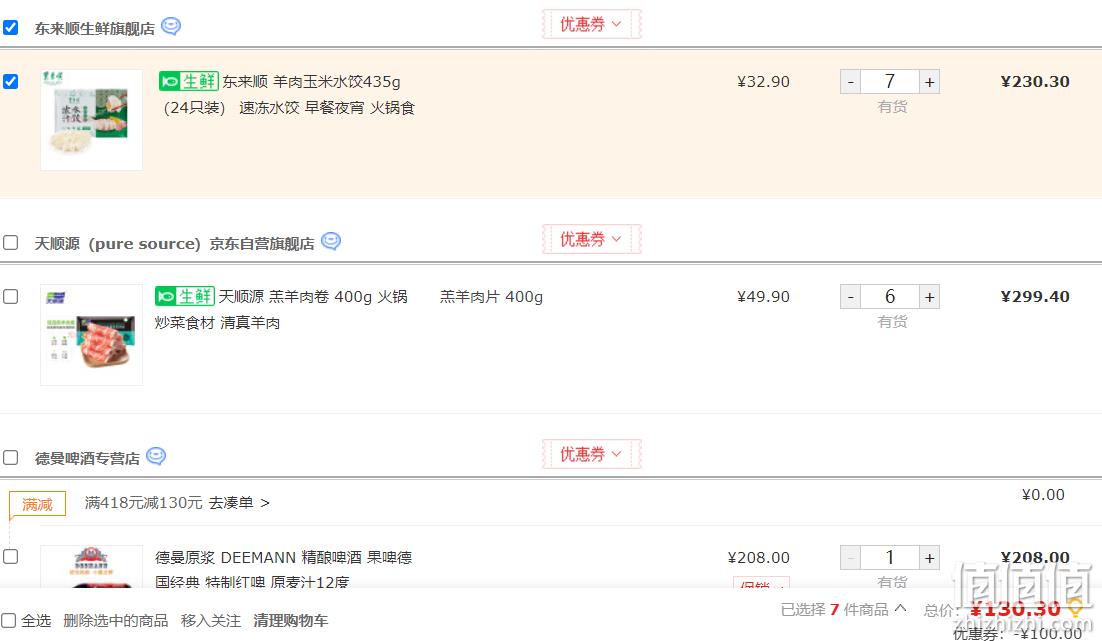Viewport: 1102px width, 641px height.
Task: Decrease 羔羊肉卷 quantity with minus
Action: 850,297
